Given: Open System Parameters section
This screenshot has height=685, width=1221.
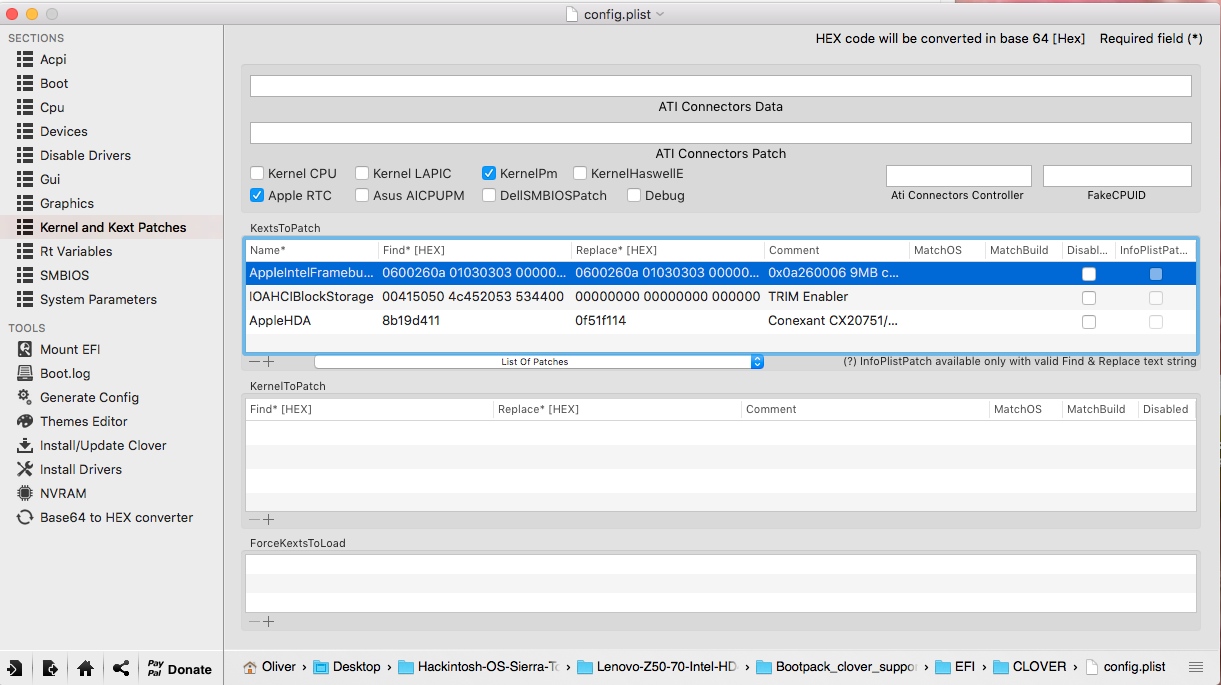Looking at the screenshot, I should pos(98,299).
